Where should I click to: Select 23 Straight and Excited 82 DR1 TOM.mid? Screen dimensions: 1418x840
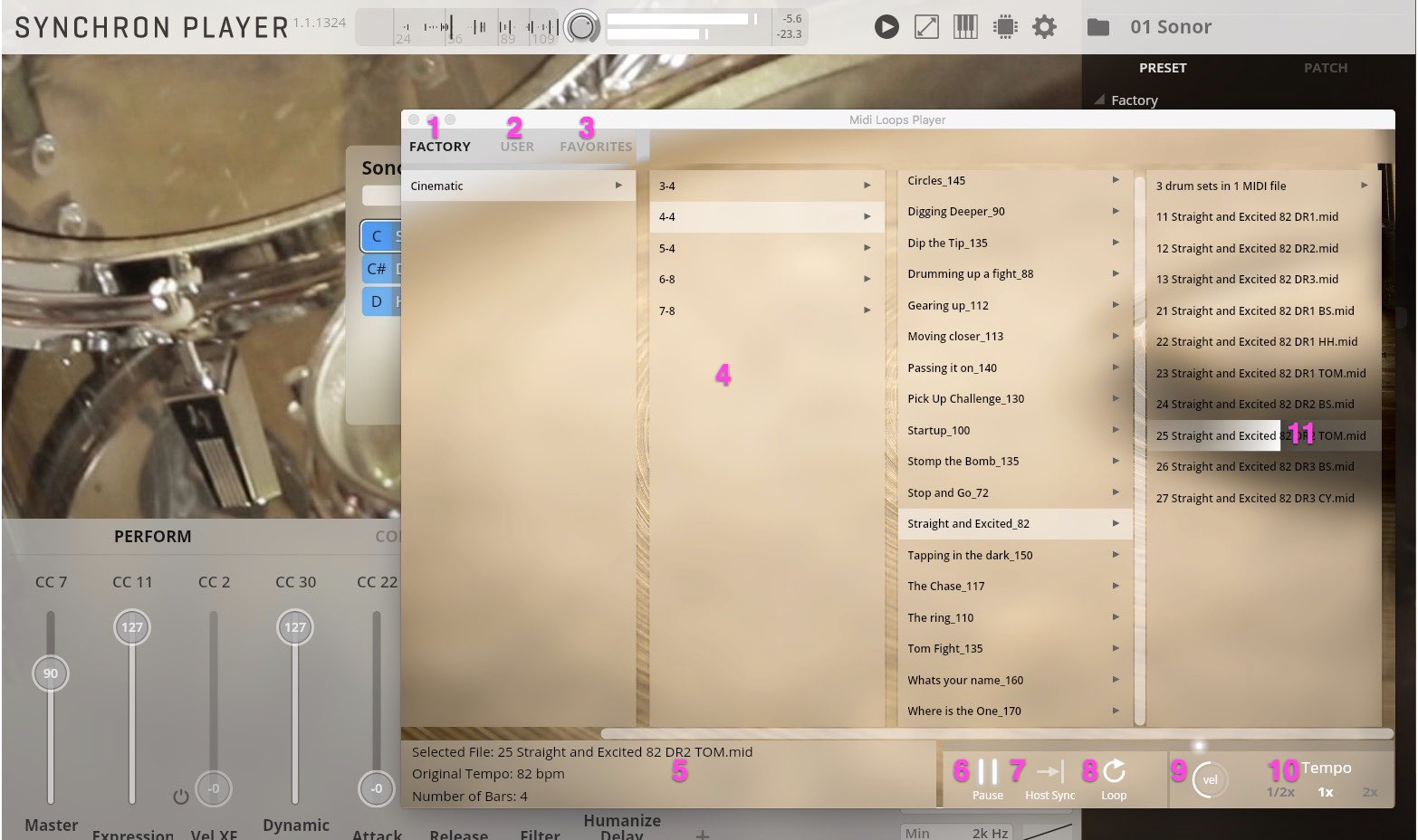point(1263,373)
